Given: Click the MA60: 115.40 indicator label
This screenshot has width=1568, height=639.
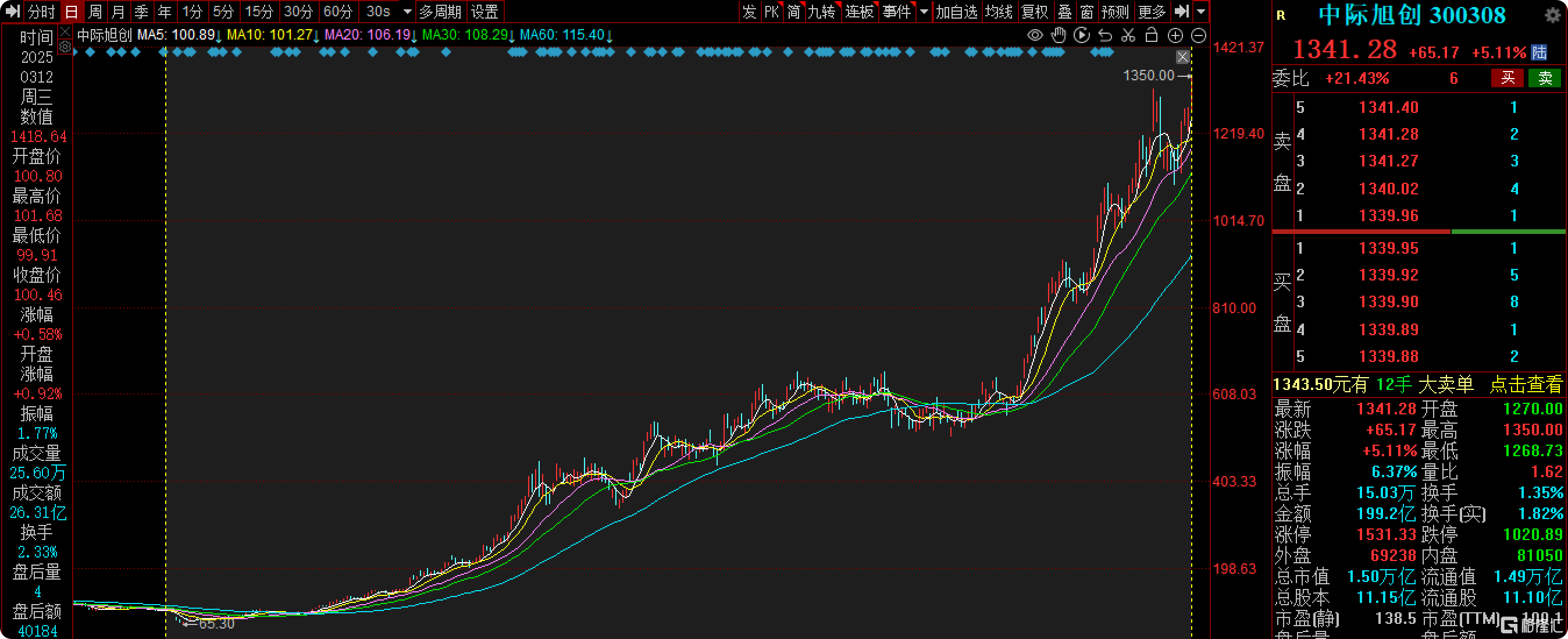Looking at the screenshot, I should pos(566,35).
